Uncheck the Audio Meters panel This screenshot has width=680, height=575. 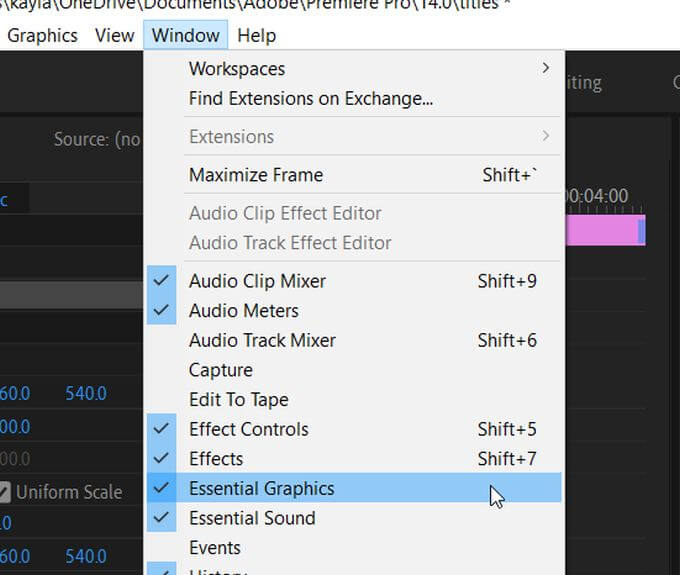tap(243, 311)
